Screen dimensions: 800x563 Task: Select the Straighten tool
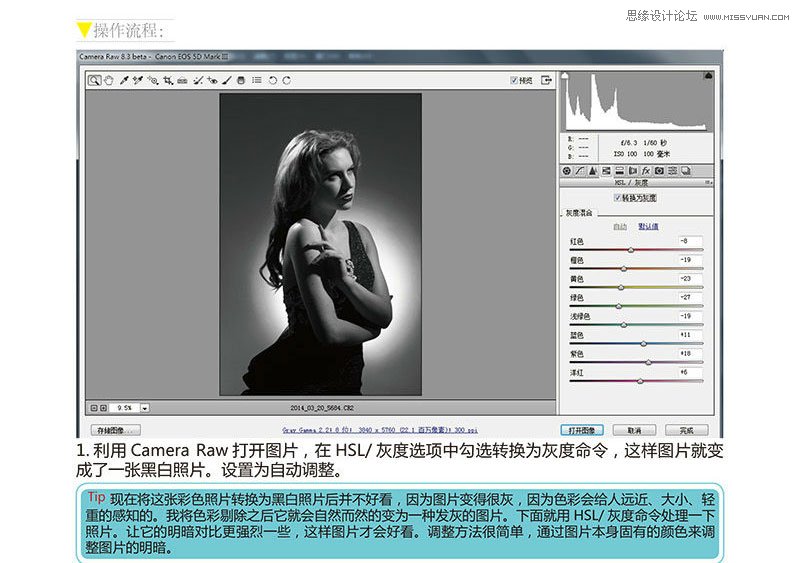(182, 80)
